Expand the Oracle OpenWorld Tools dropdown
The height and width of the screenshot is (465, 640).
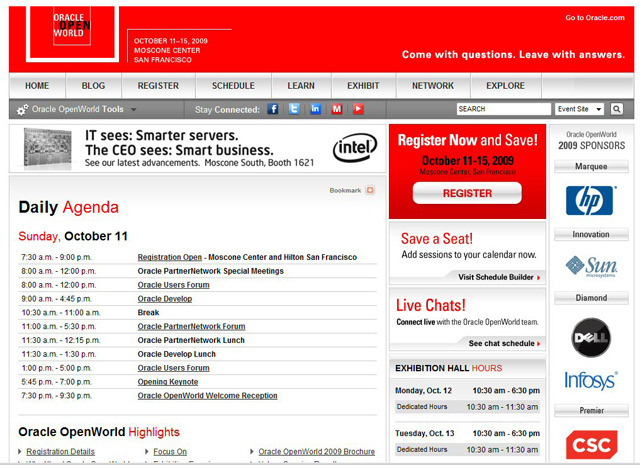[x=133, y=109]
